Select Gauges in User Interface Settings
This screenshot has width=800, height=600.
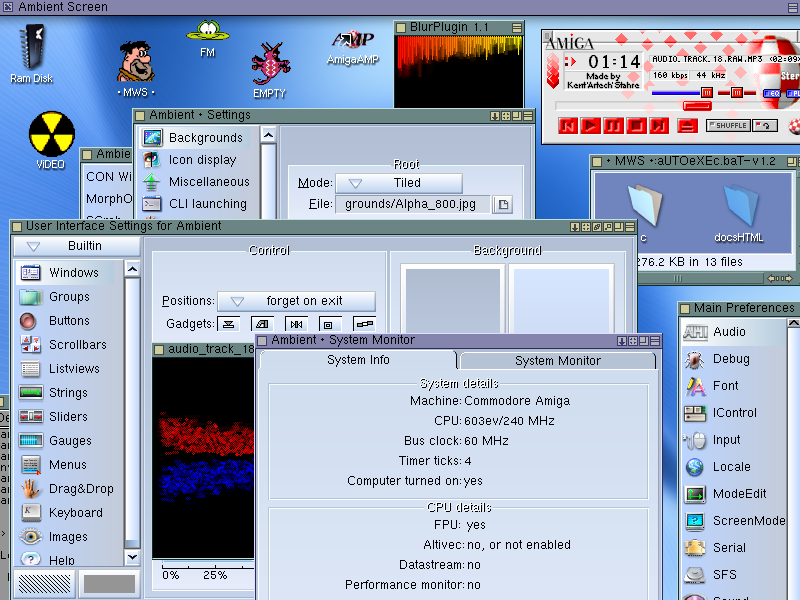click(x=69, y=440)
